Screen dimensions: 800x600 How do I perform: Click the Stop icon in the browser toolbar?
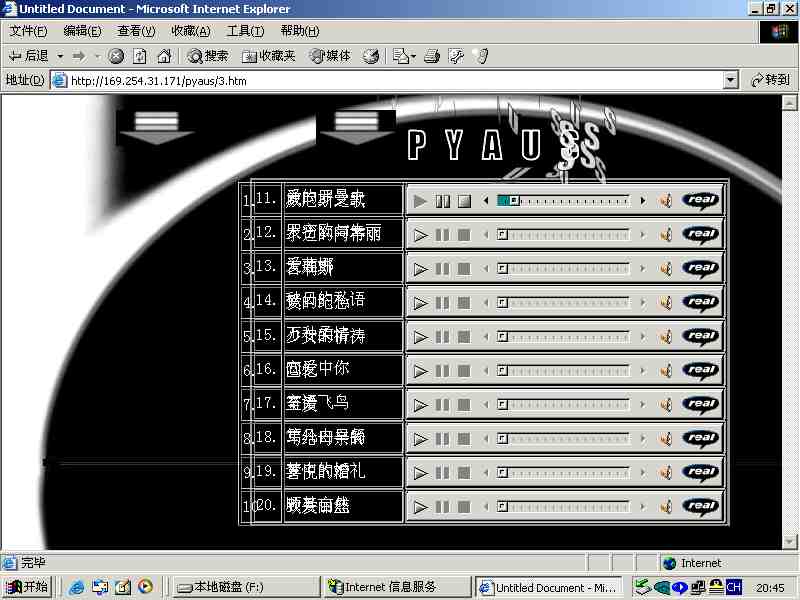tap(116, 56)
